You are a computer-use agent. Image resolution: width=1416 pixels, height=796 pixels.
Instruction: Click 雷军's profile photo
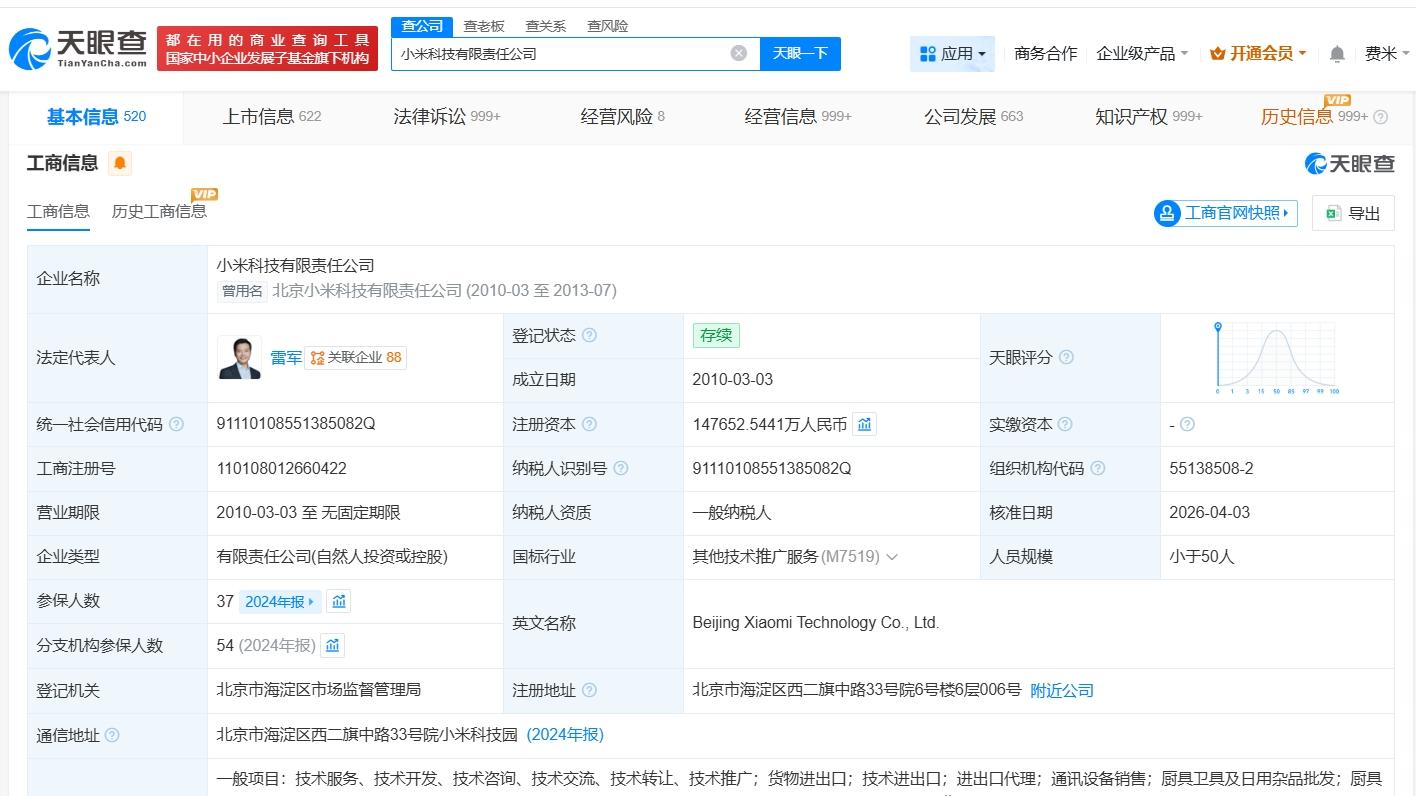coord(237,357)
